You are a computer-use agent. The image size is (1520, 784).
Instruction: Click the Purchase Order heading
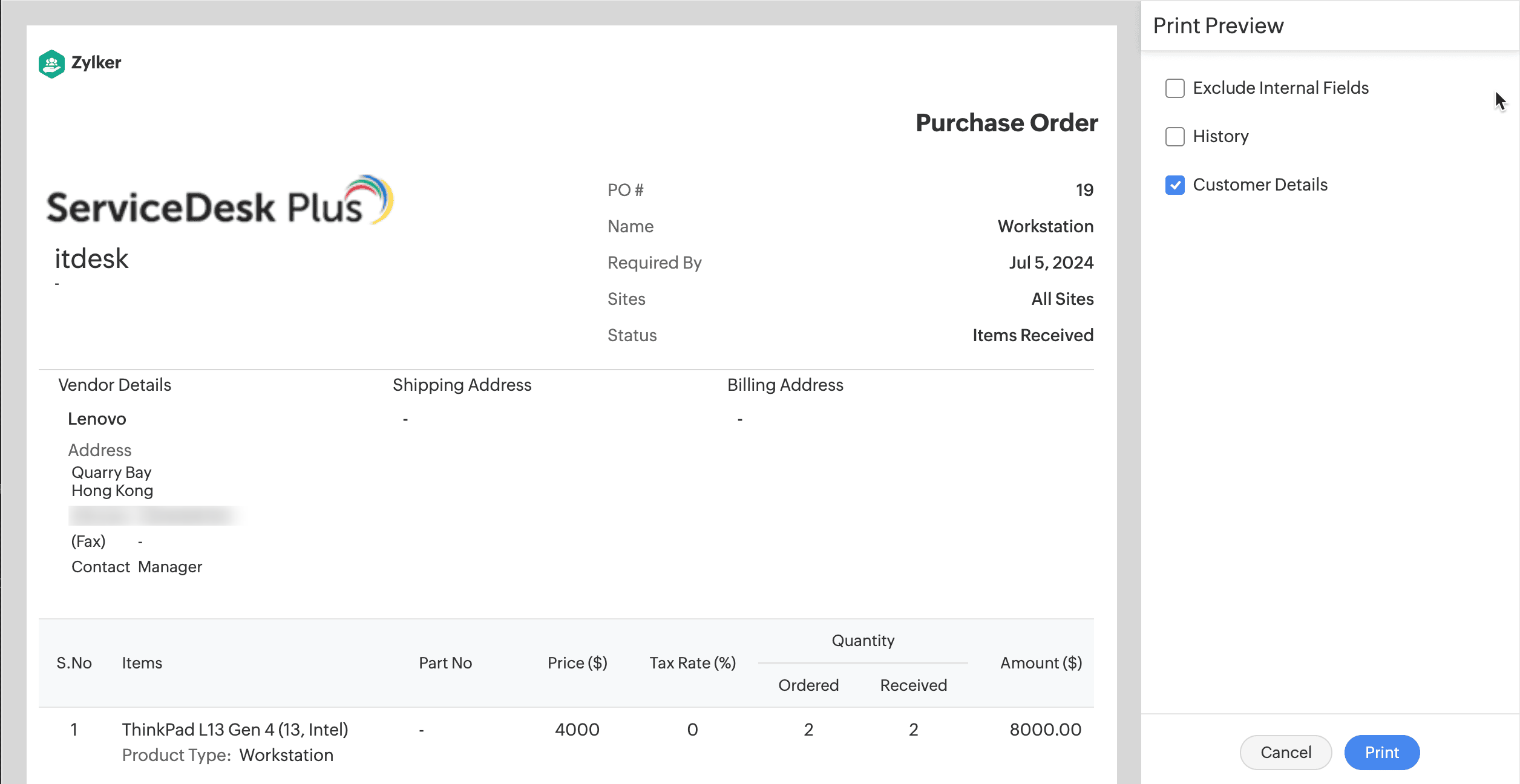tap(1006, 123)
